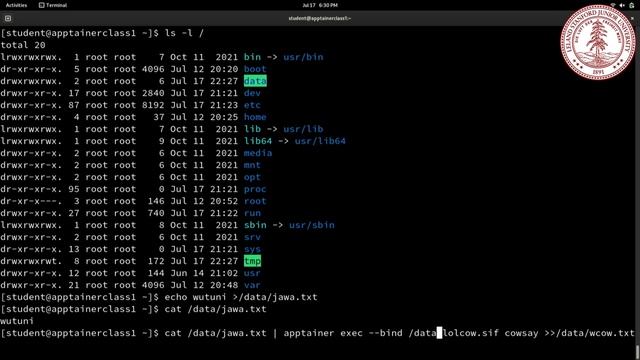640x360 pixels.
Task: Click the volume speaker icon in top bar
Action: click(x=622, y=5)
